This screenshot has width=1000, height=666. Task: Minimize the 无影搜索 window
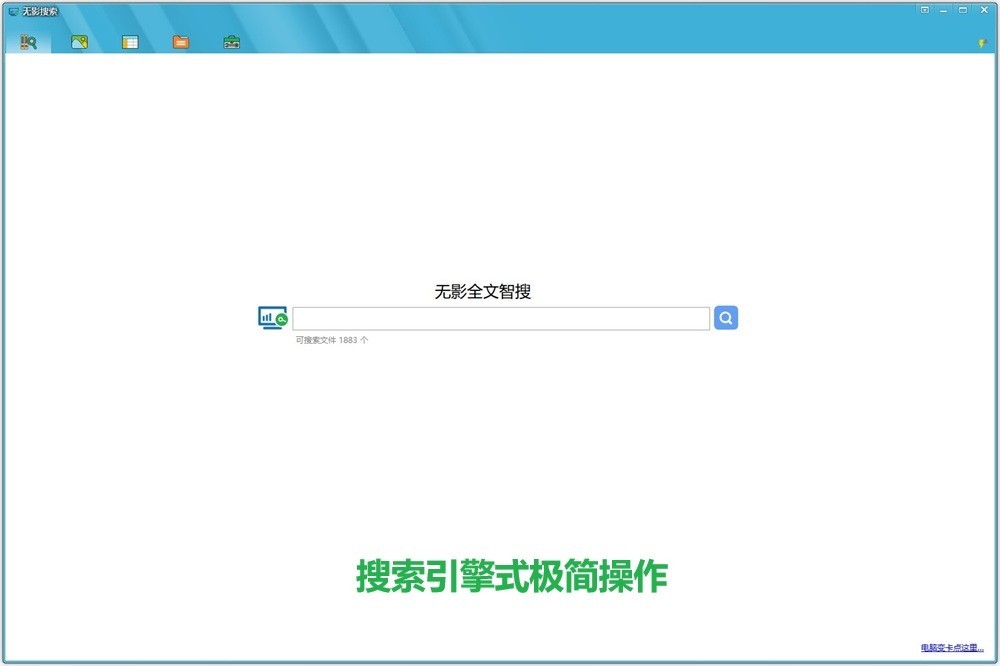944,10
